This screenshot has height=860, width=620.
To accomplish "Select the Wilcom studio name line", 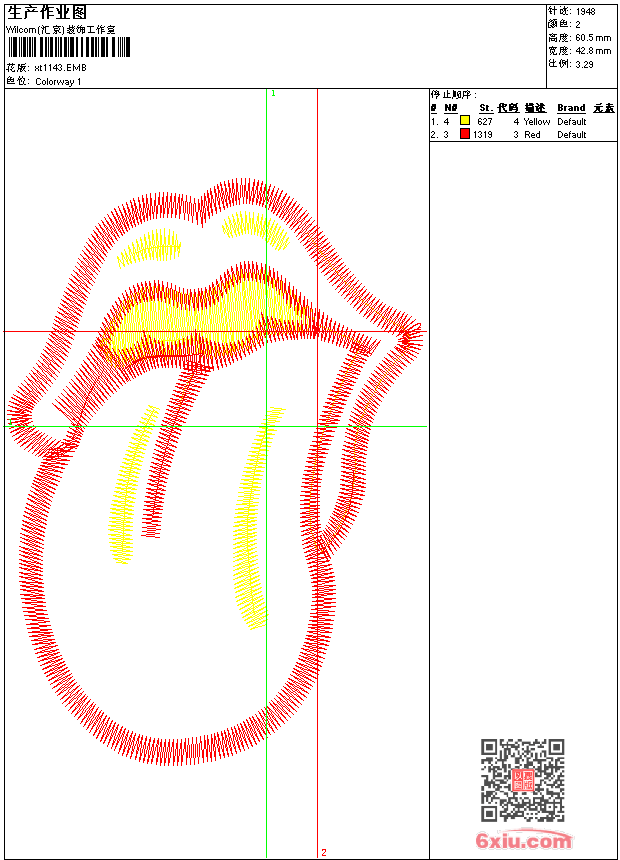I will tap(61, 30).
